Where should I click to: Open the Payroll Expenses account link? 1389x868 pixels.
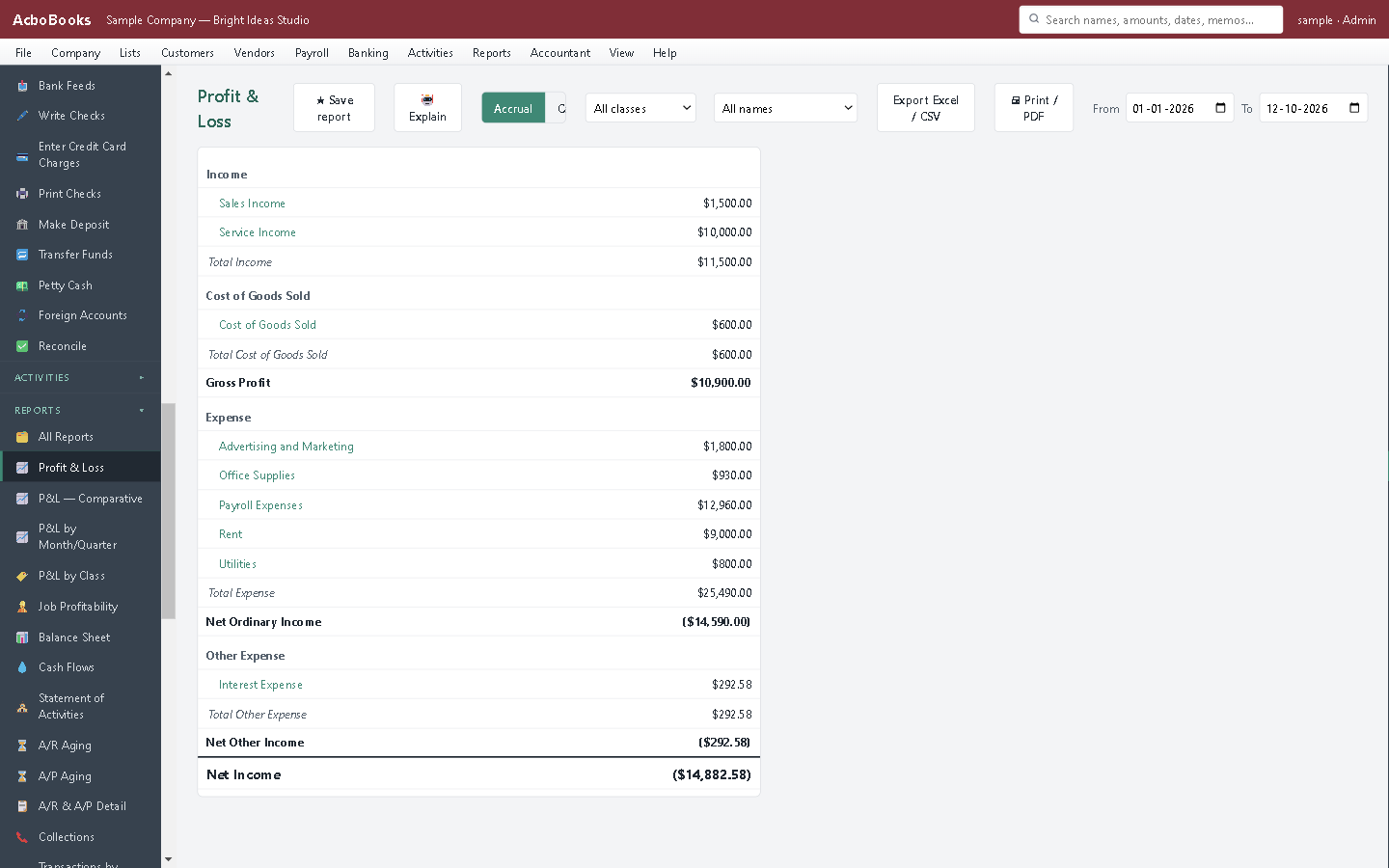(x=260, y=505)
